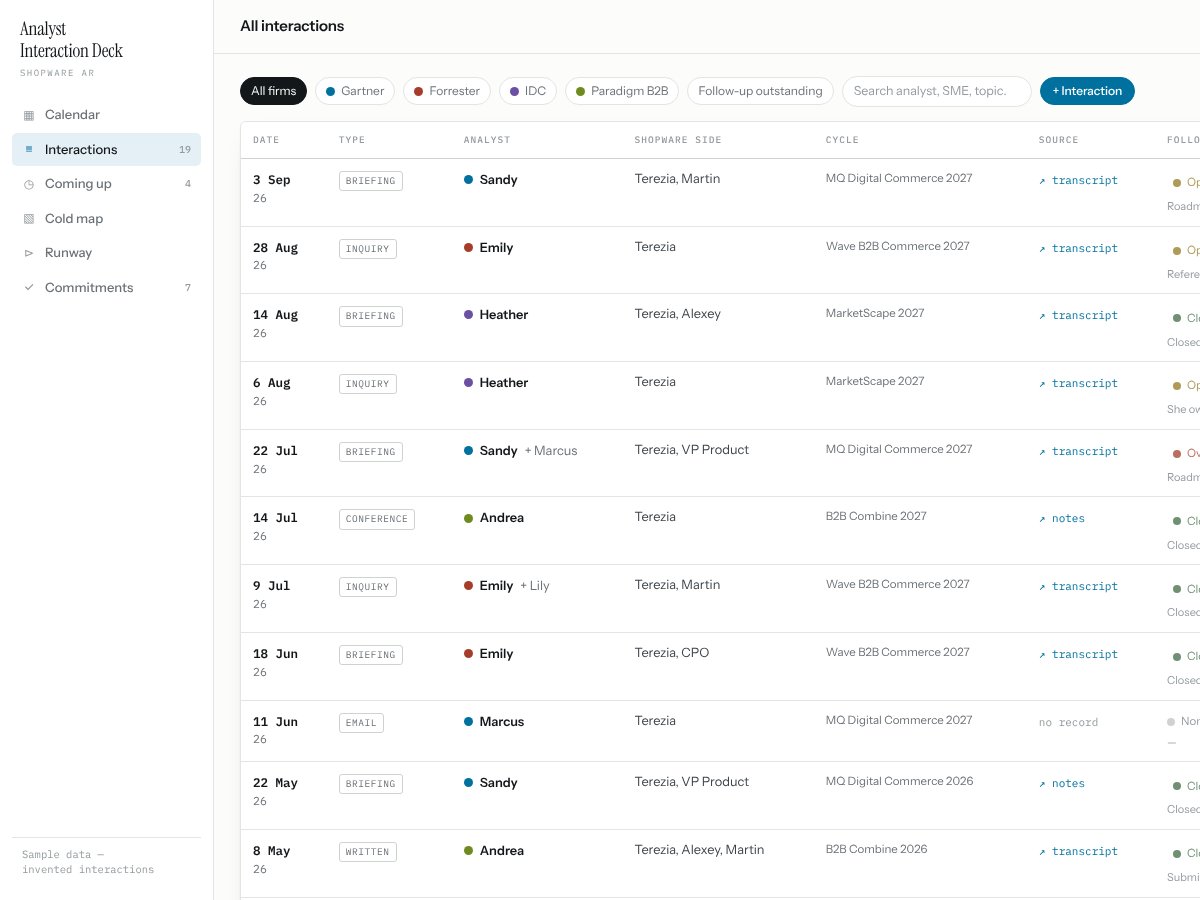Click the 11 Jun date cell

(275, 730)
